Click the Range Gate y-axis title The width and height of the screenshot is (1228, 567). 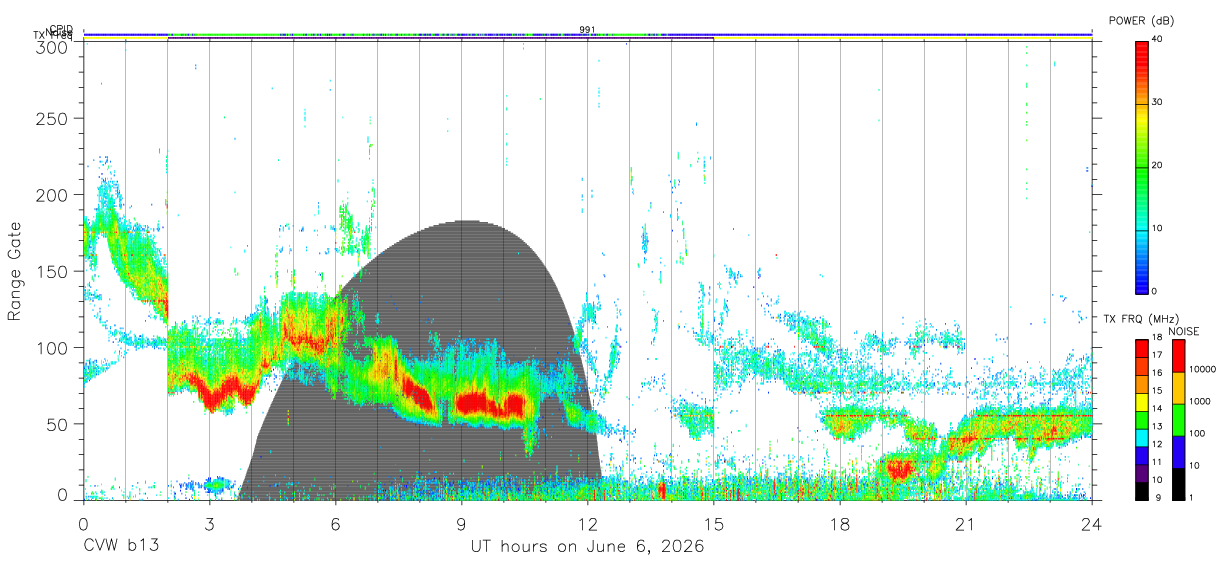(x=16, y=271)
